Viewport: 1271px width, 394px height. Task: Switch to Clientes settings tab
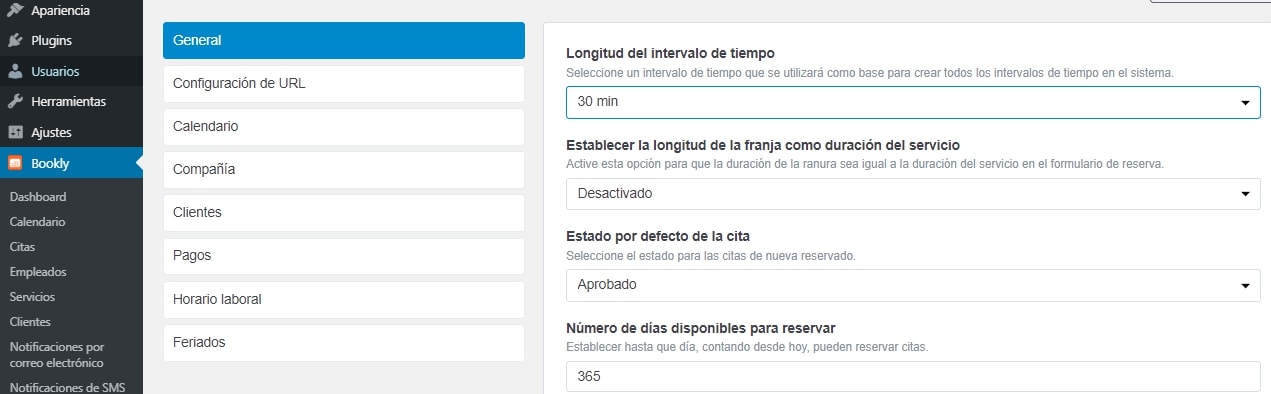pyautogui.click(x=344, y=213)
